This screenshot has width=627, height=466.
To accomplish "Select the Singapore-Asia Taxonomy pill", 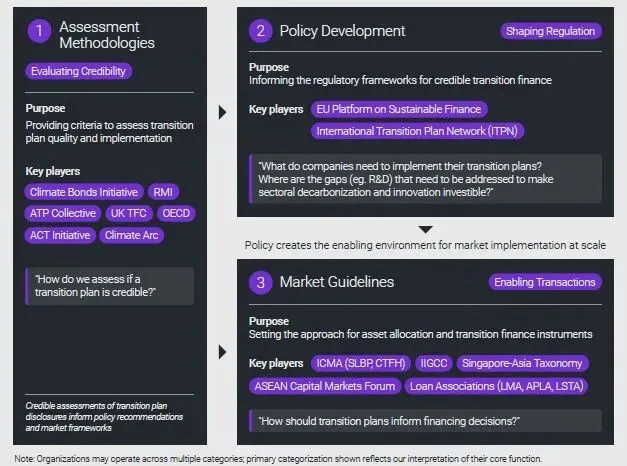I will tap(522, 363).
